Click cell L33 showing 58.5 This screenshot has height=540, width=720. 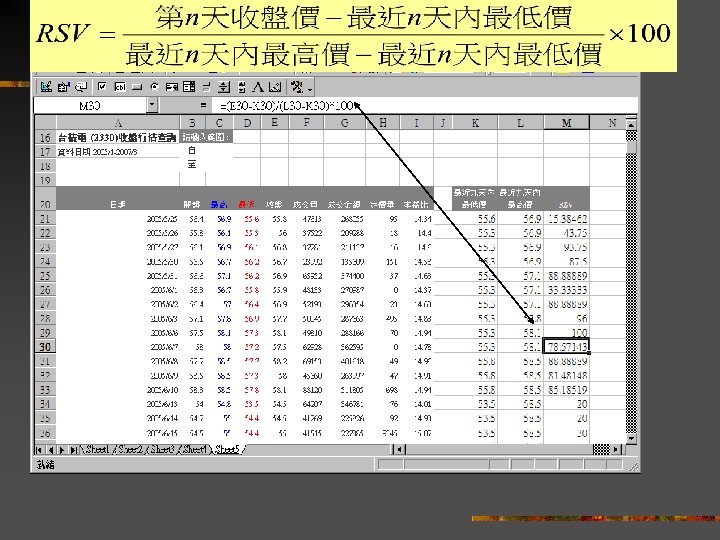[521, 389]
